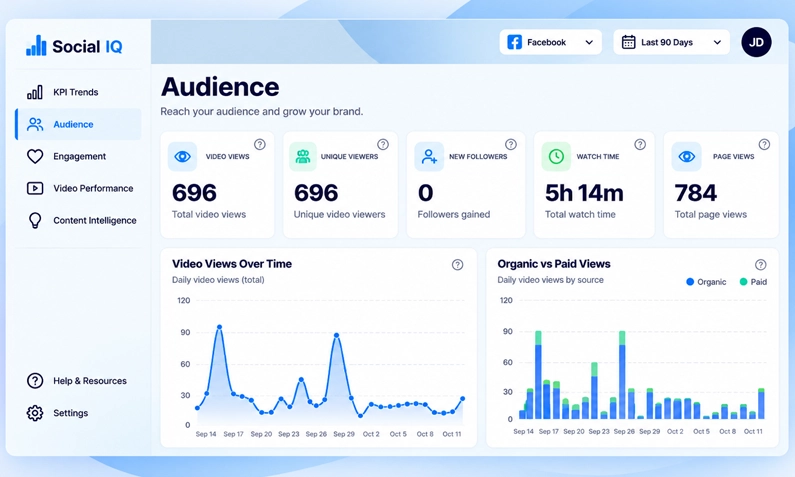Image resolution: width=795 pixels, height=477 pixels.
Task: Show help for the Watch Time card
Action: 640,144
